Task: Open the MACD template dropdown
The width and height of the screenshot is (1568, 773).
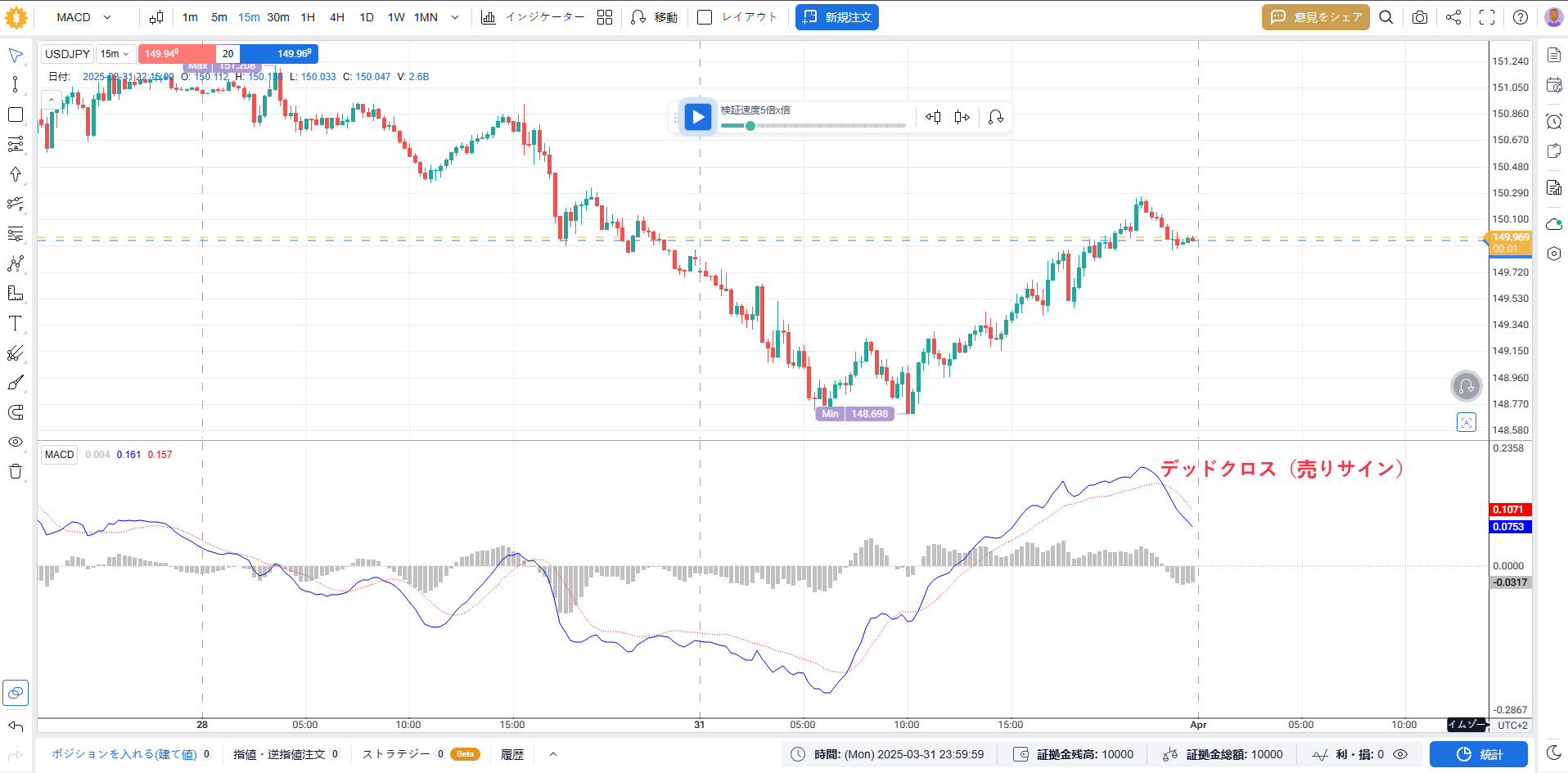Action: coord(83,17)
